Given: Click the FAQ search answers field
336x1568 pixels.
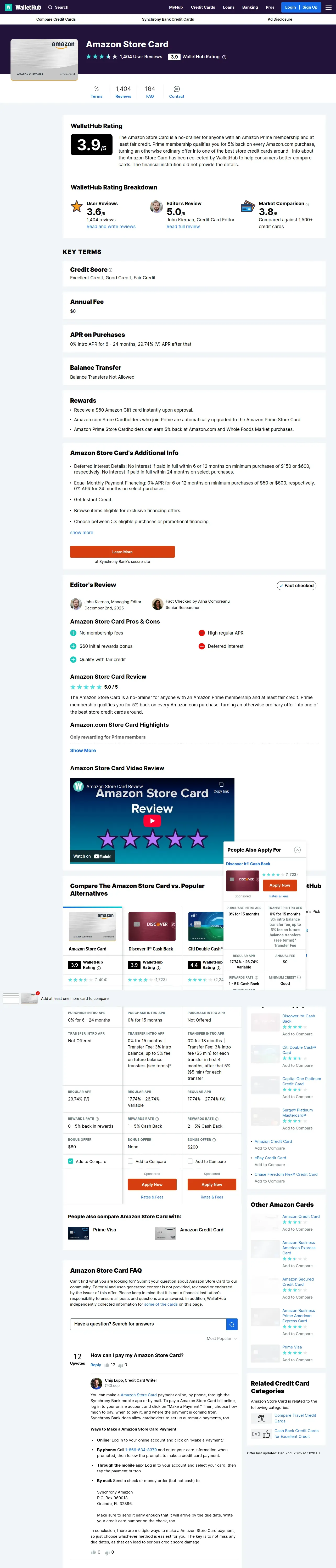Looking at the screenshot, I should click(x=148, y=1324).
